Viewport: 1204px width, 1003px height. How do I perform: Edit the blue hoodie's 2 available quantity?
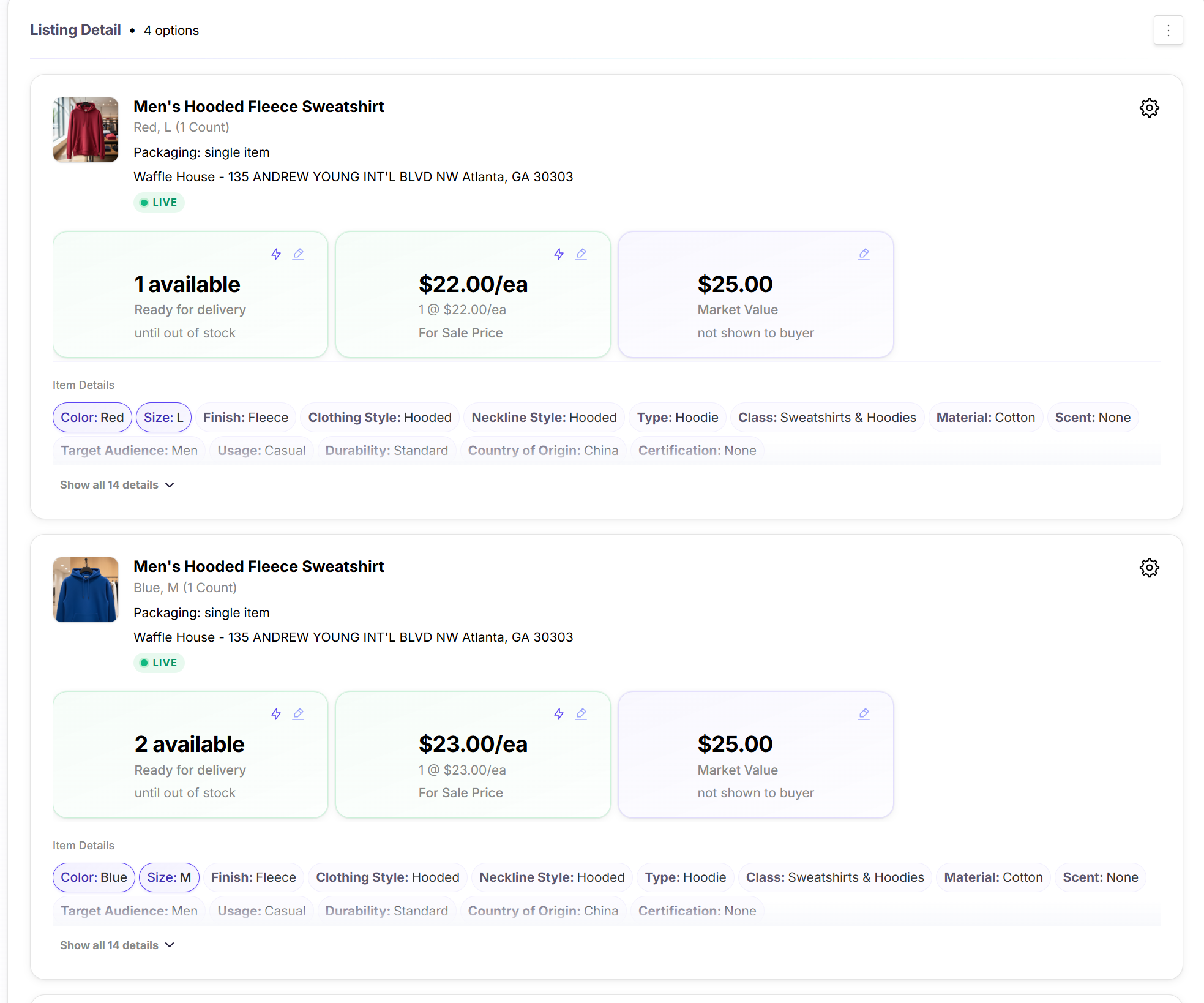point(298,713)
